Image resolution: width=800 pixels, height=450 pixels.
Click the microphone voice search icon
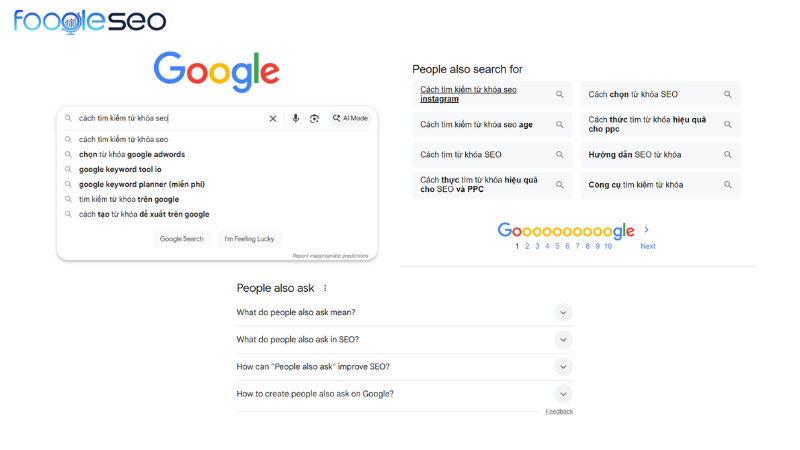[295, 118]
